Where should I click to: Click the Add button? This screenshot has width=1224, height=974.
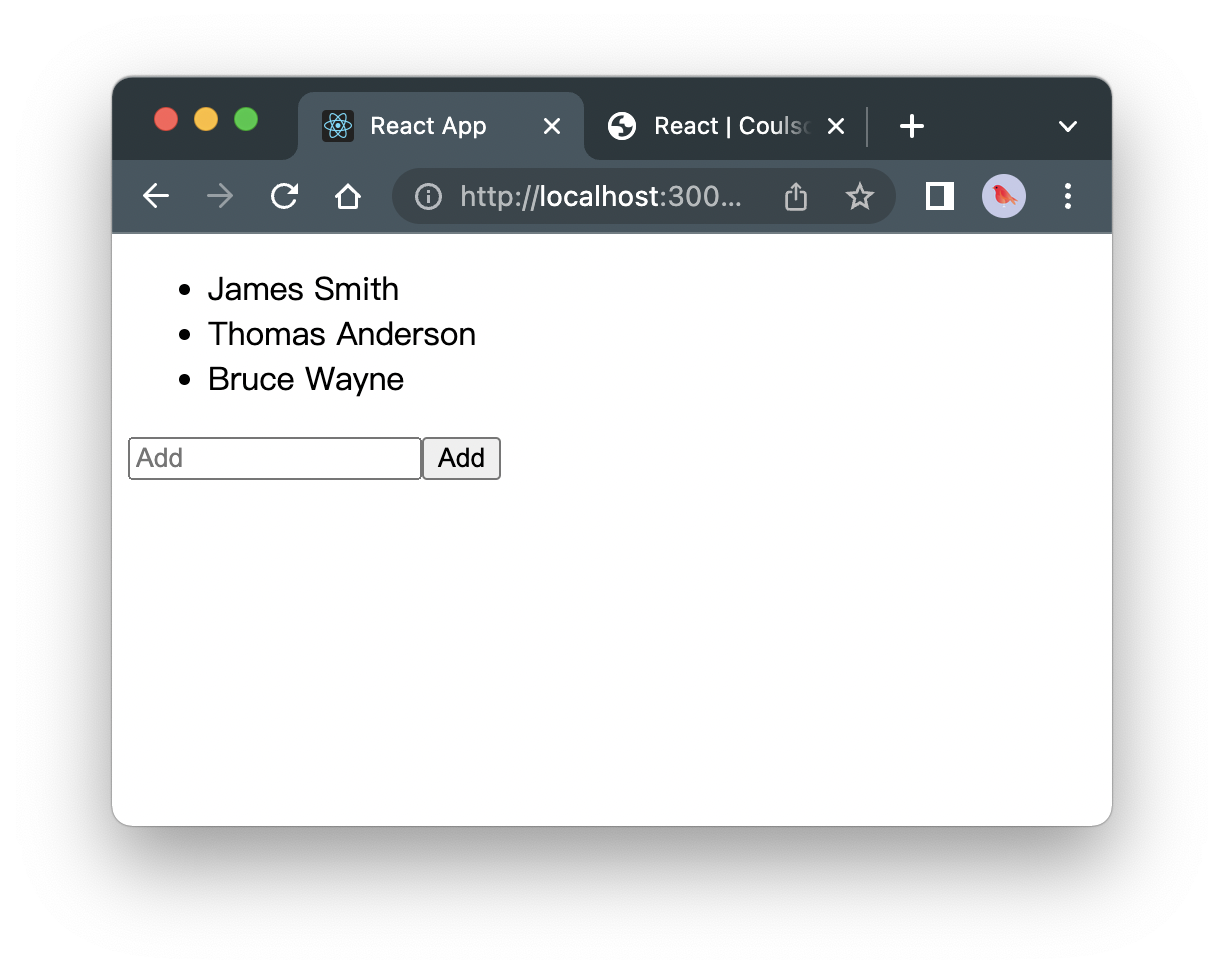[461, 458]
